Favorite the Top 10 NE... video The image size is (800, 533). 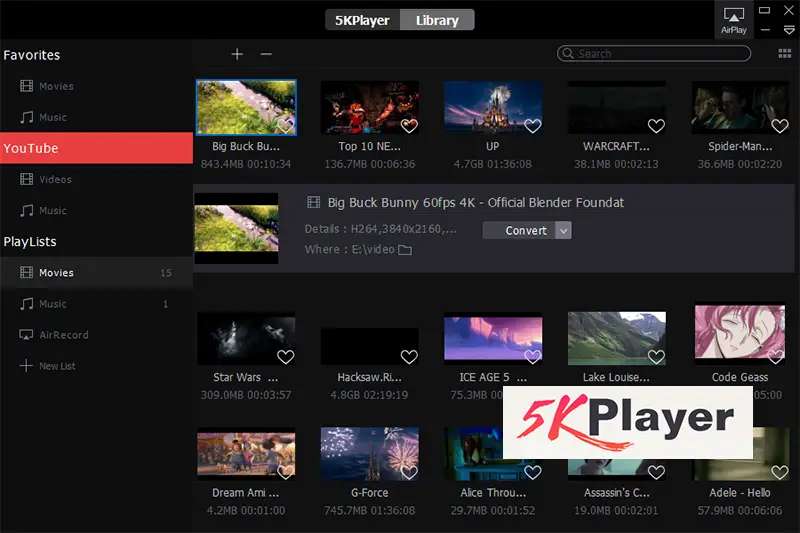coord(409,125)
